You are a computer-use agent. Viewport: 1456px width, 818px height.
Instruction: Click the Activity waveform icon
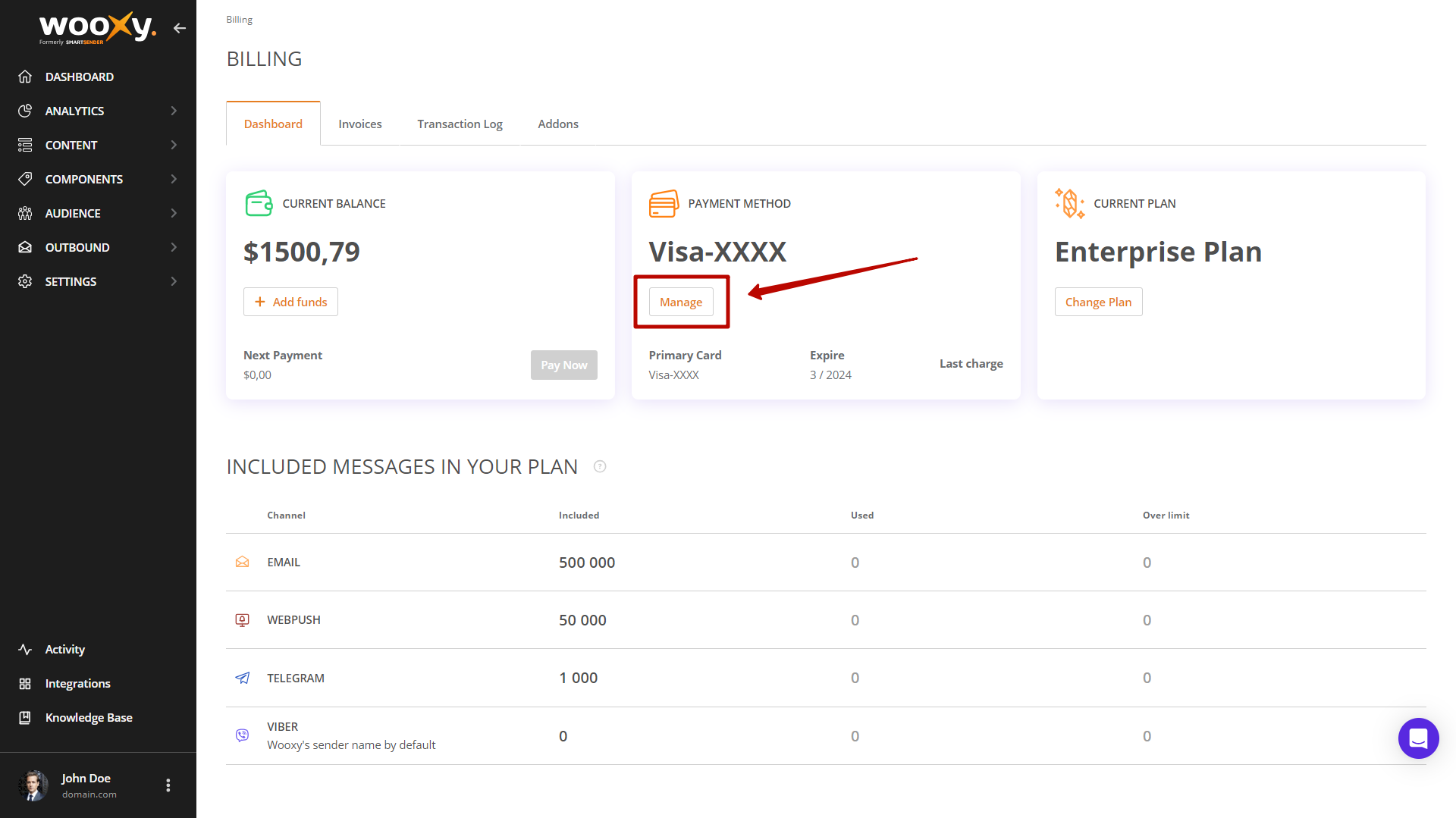25,649
